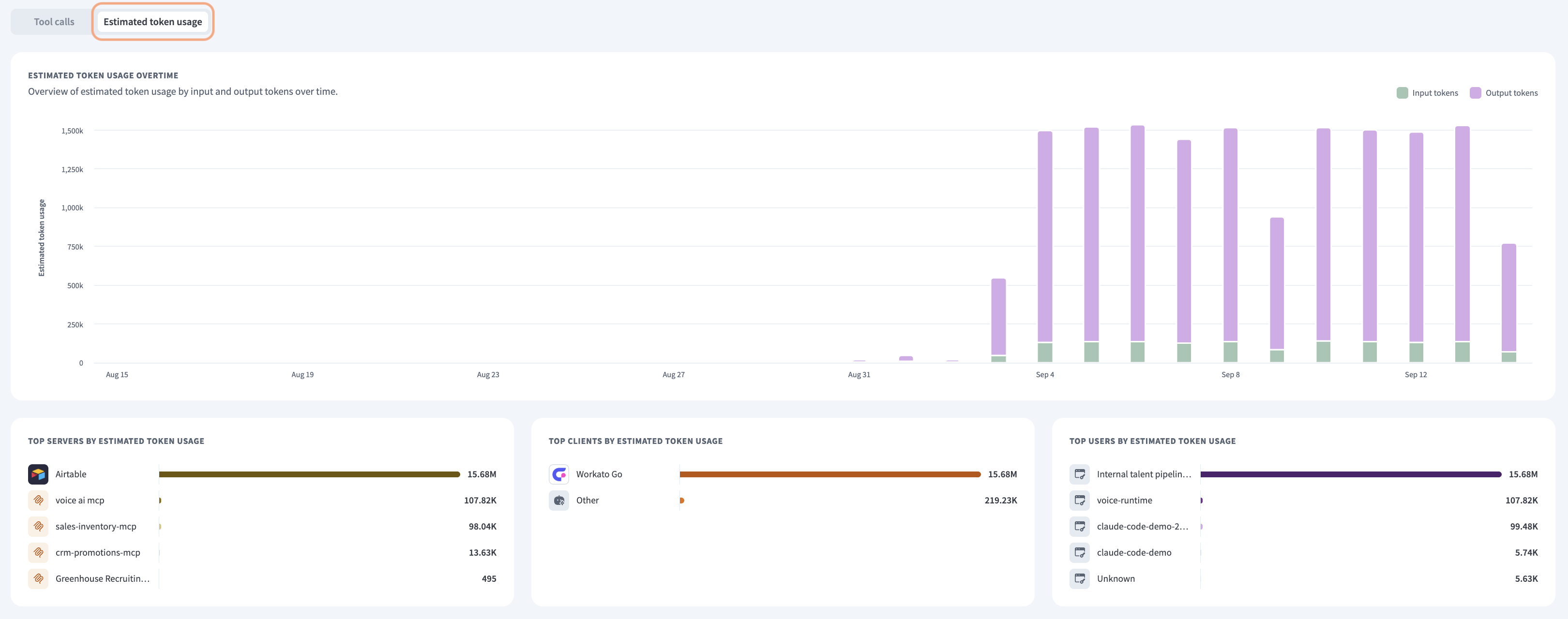This screenshot has width=1568, height=619.
Task: Click the Other client icon
Action: tap(559, 501)
